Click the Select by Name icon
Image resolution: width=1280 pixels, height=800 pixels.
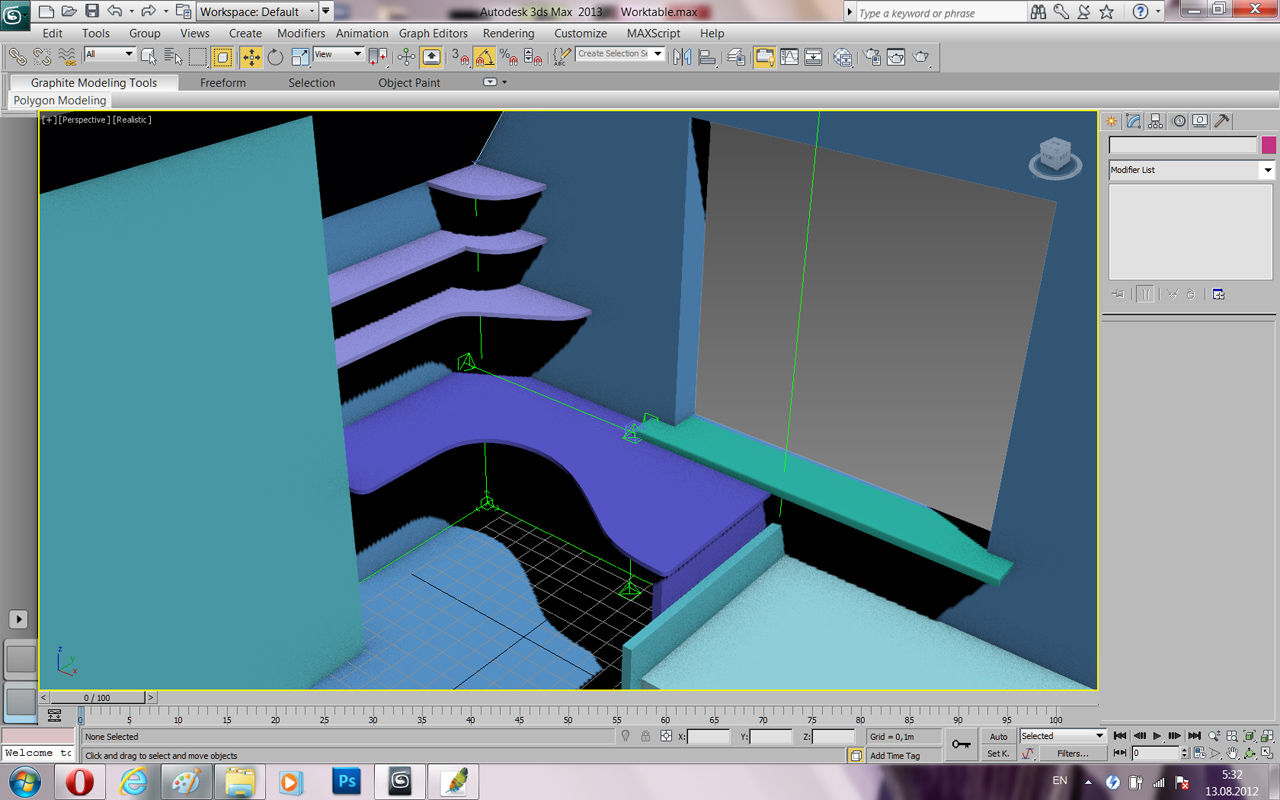(x=173, y=57)
